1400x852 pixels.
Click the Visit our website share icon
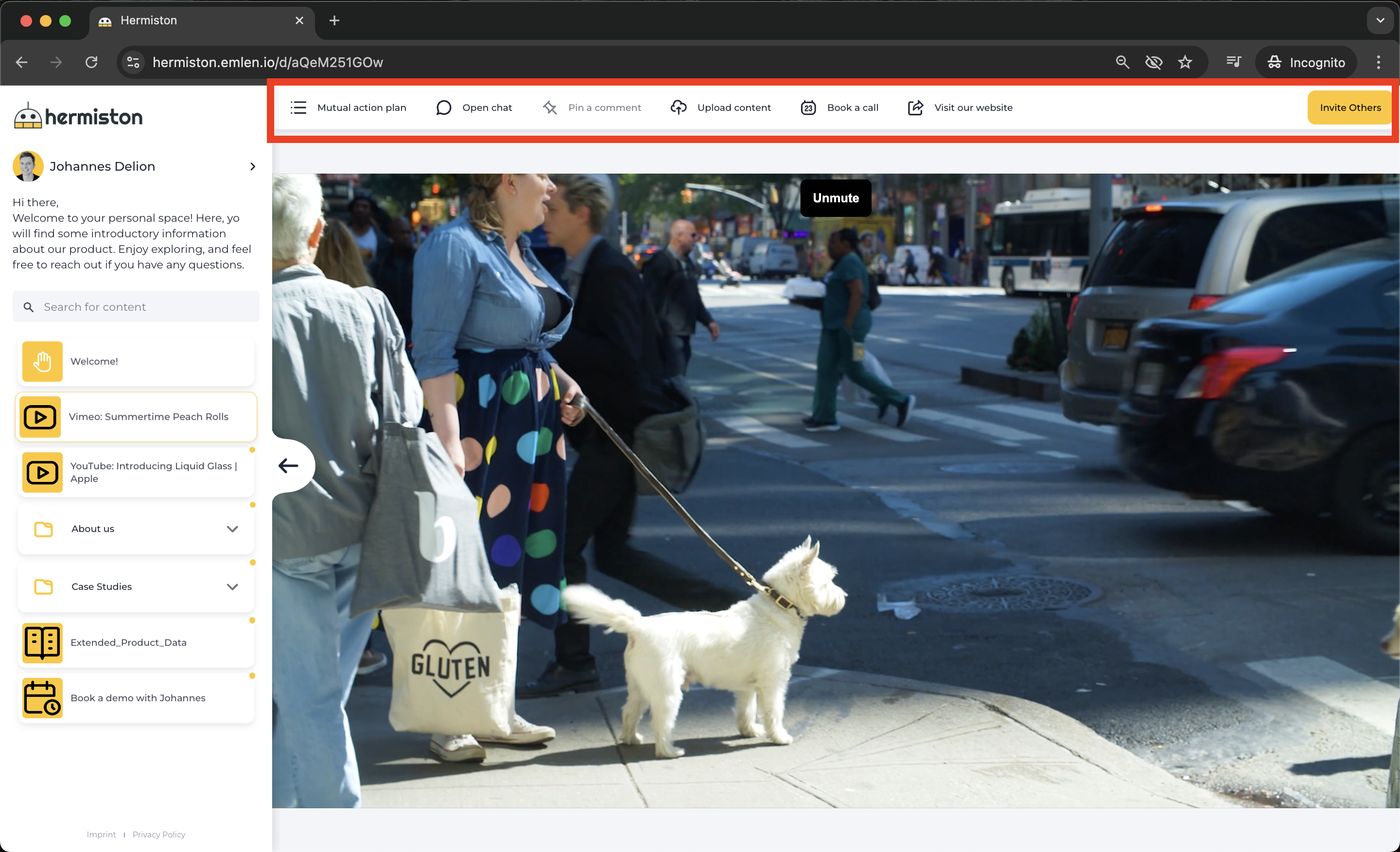[915, 107]
